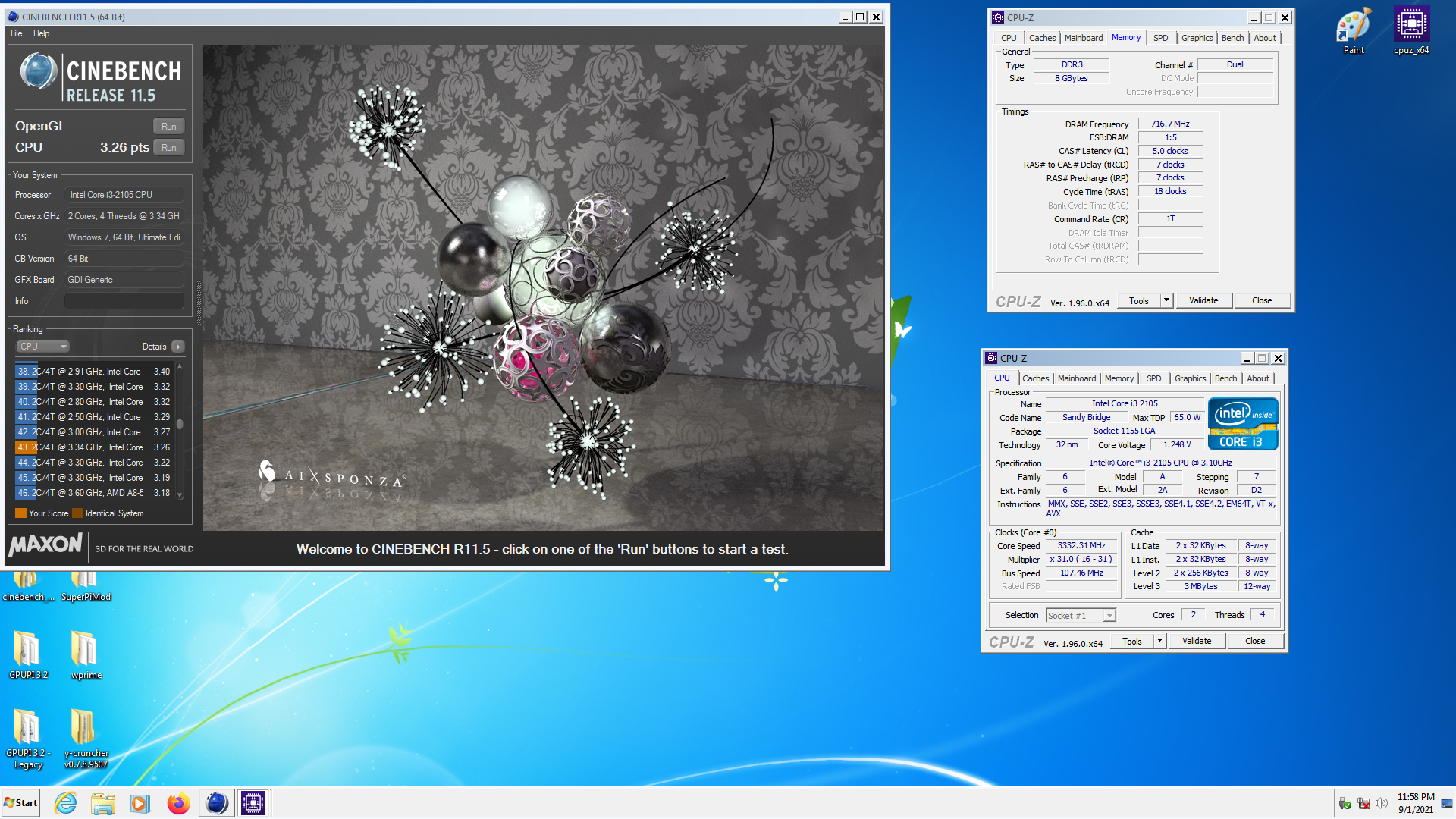Launch Firefox from the taskbar
The width and height of the screenshot is (1456, 819).
(x=178, y=803)
